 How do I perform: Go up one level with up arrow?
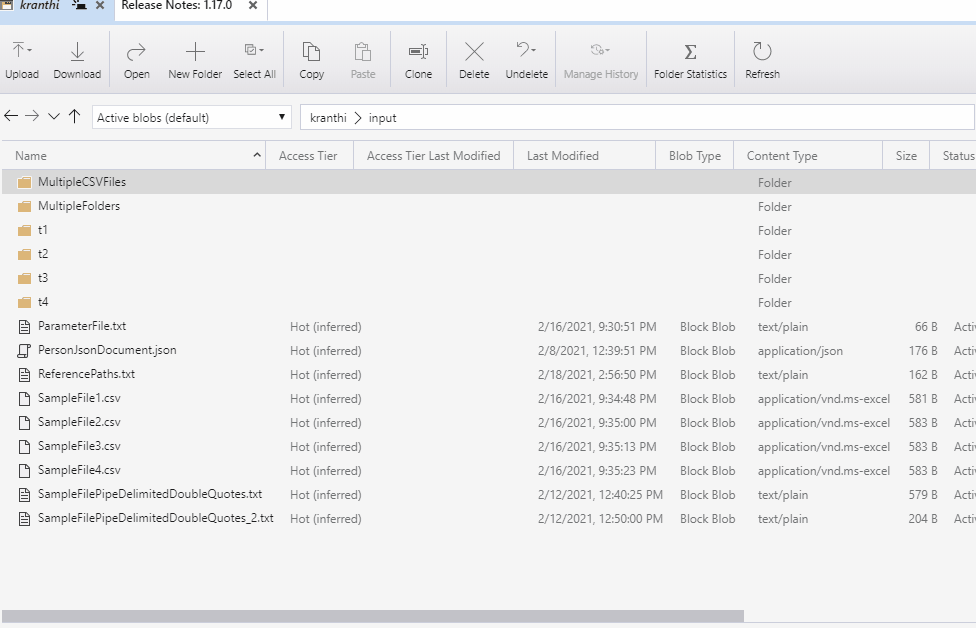point(73,117)
